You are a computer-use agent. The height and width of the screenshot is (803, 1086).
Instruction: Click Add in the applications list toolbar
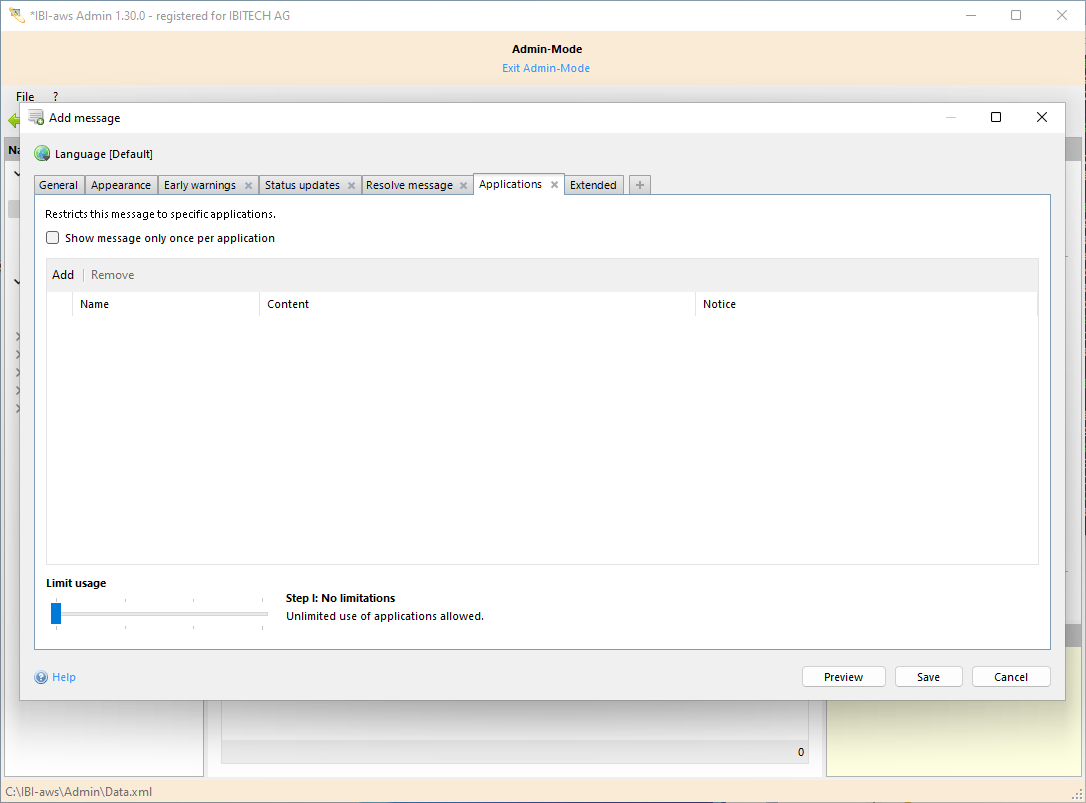(x=63, y=275)
